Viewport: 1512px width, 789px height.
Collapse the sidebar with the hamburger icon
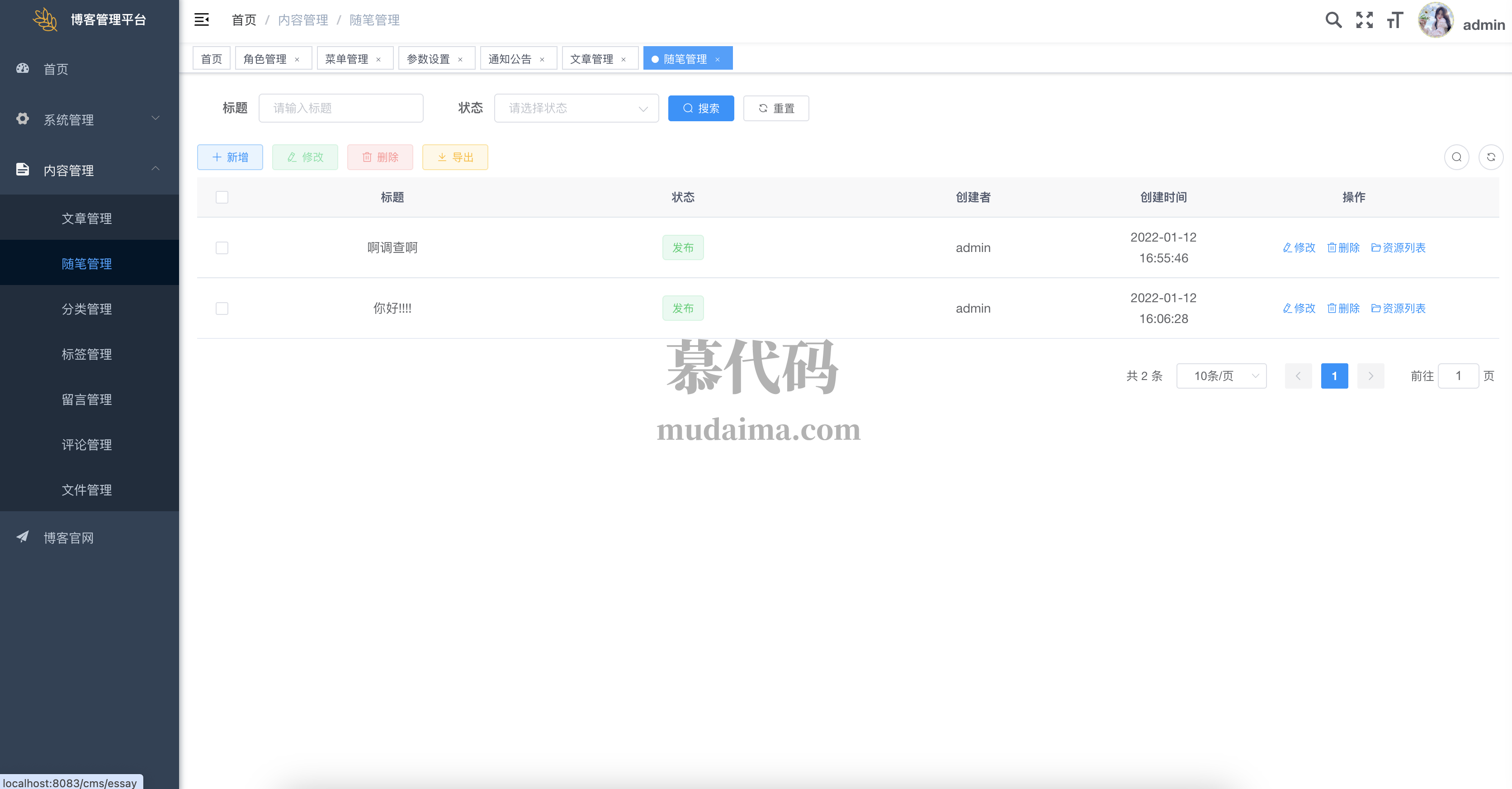click(201, 20)
